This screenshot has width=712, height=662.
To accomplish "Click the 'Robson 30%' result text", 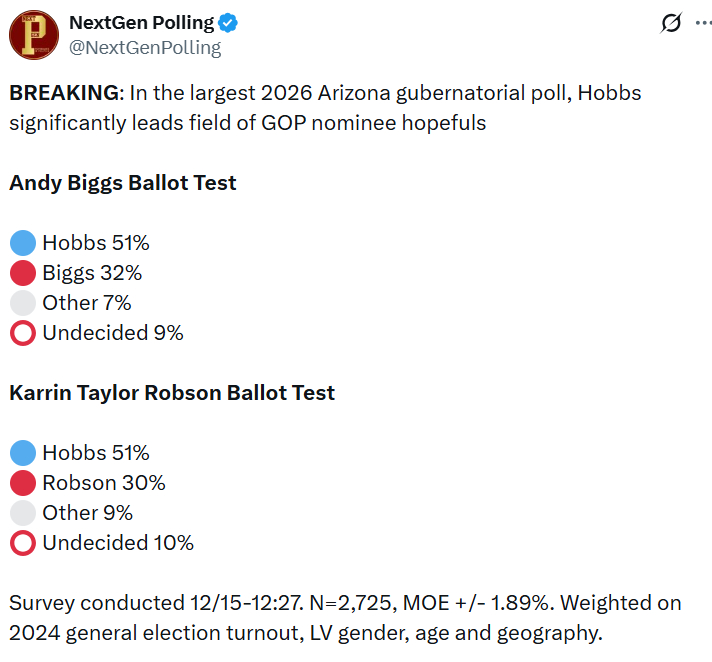I will click(104, 483).
